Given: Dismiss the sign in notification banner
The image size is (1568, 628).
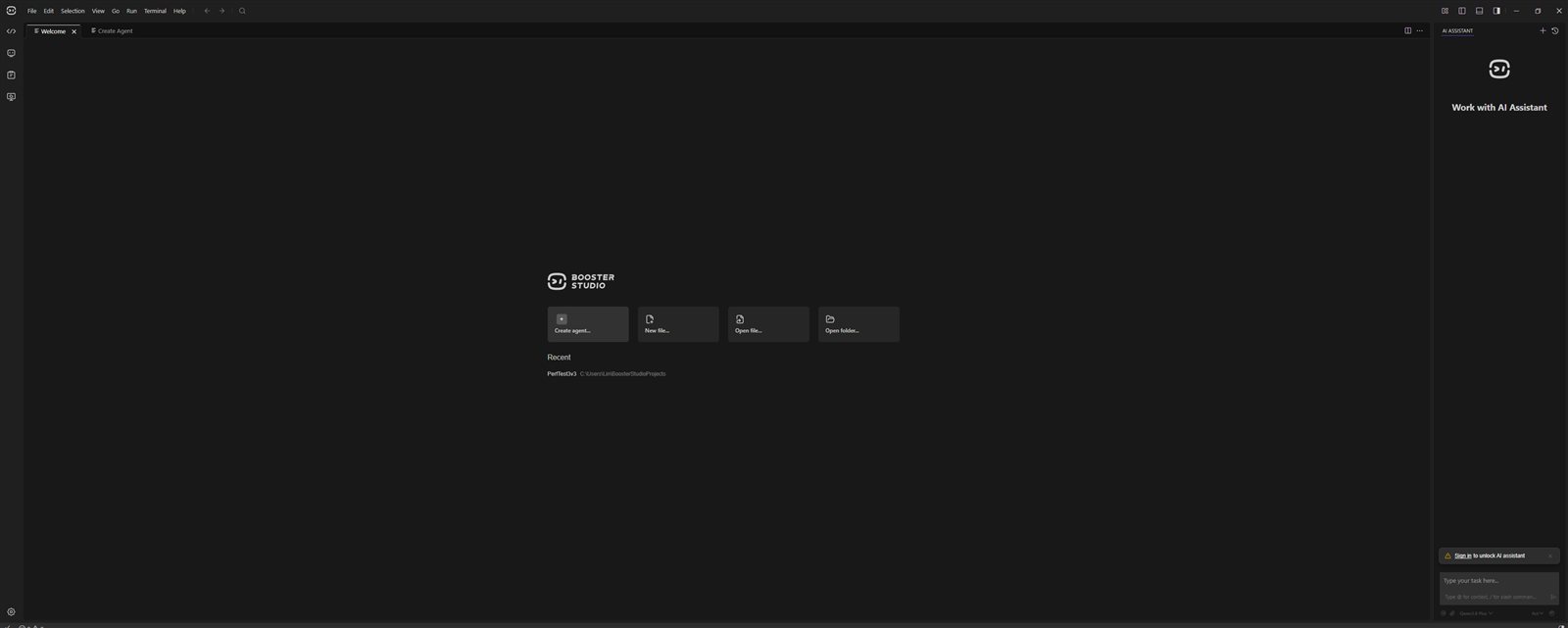Looking at the screenshot, I should [x=1550, y=556].
